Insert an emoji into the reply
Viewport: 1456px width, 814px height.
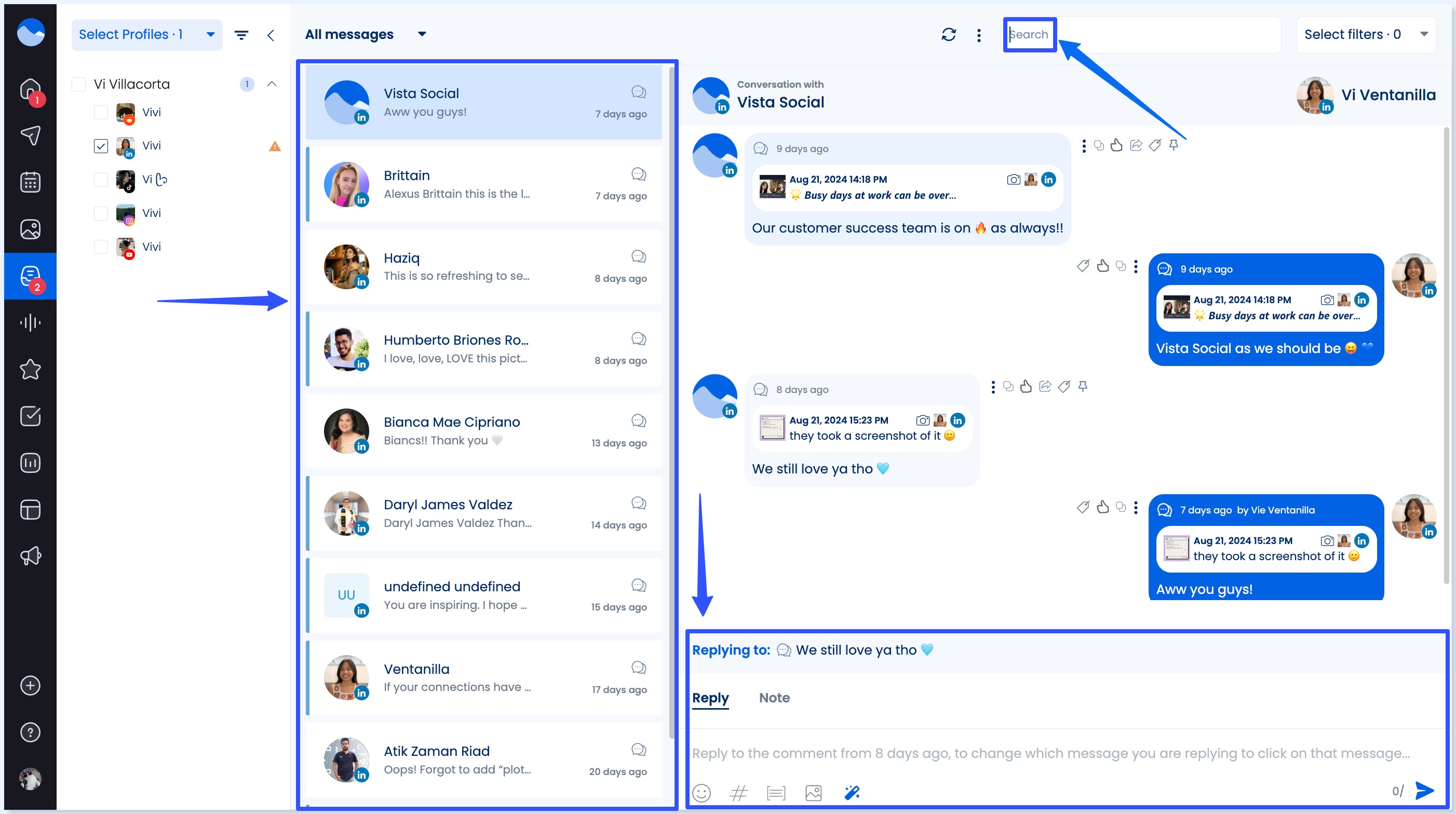(702, 793)
